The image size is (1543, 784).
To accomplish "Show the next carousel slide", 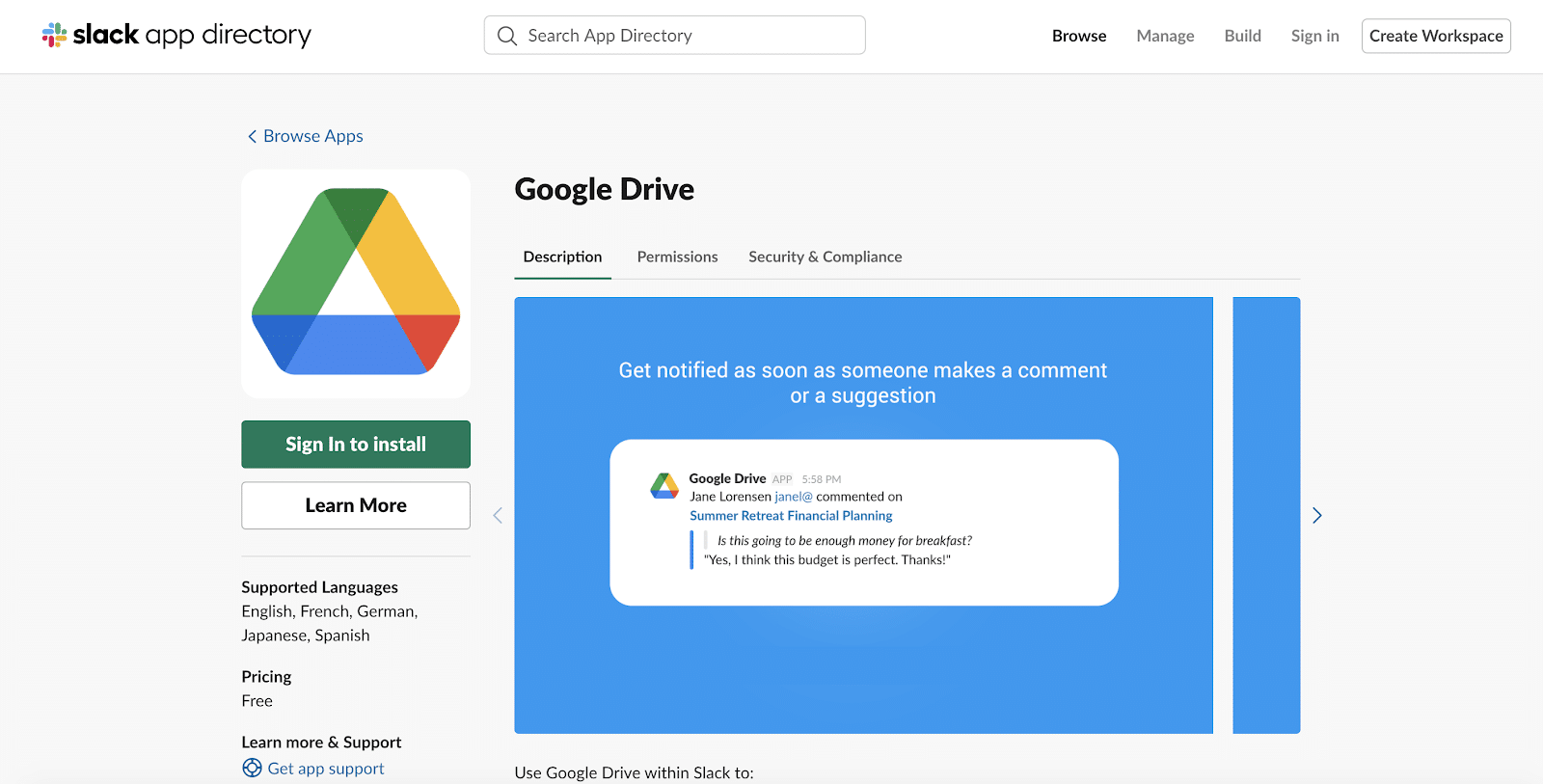I will tap(1316, 516).
